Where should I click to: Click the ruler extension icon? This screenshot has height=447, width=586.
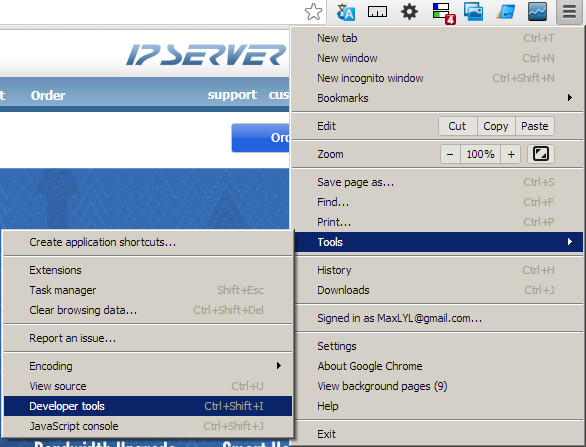(x=377, y=12)
